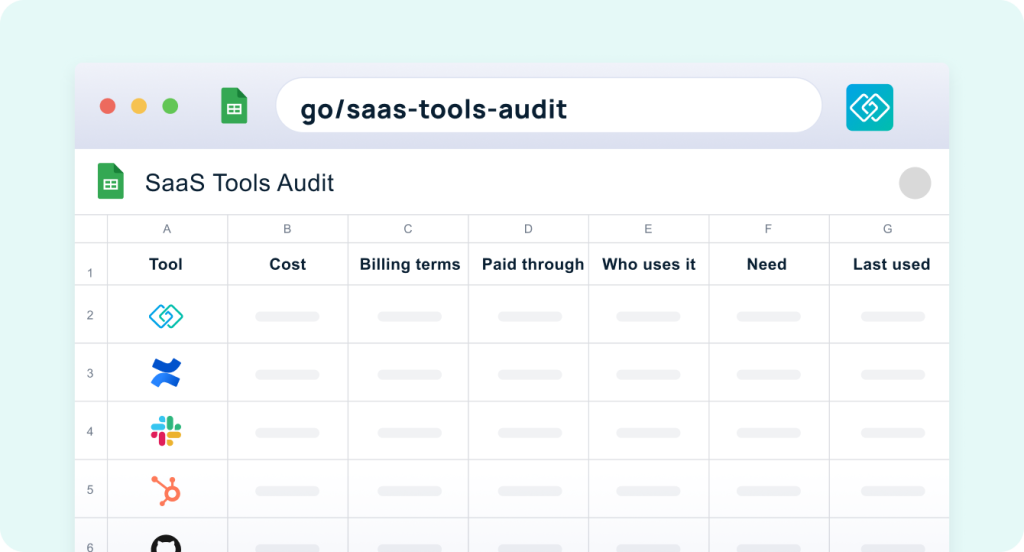The height and width of the screenshot is (552, 1024).
Task: Select column G header
Action: [889, 229]
